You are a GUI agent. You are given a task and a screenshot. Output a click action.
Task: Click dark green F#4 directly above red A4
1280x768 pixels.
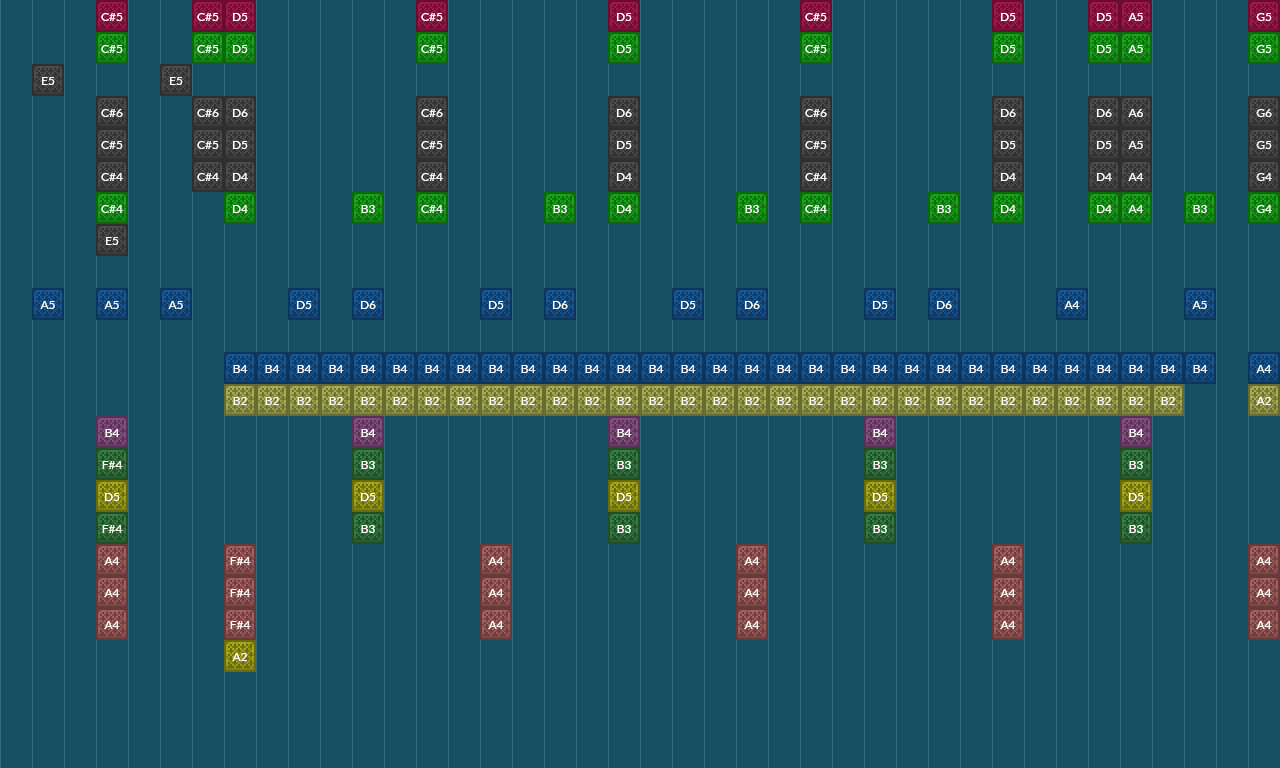pos(112,528)
